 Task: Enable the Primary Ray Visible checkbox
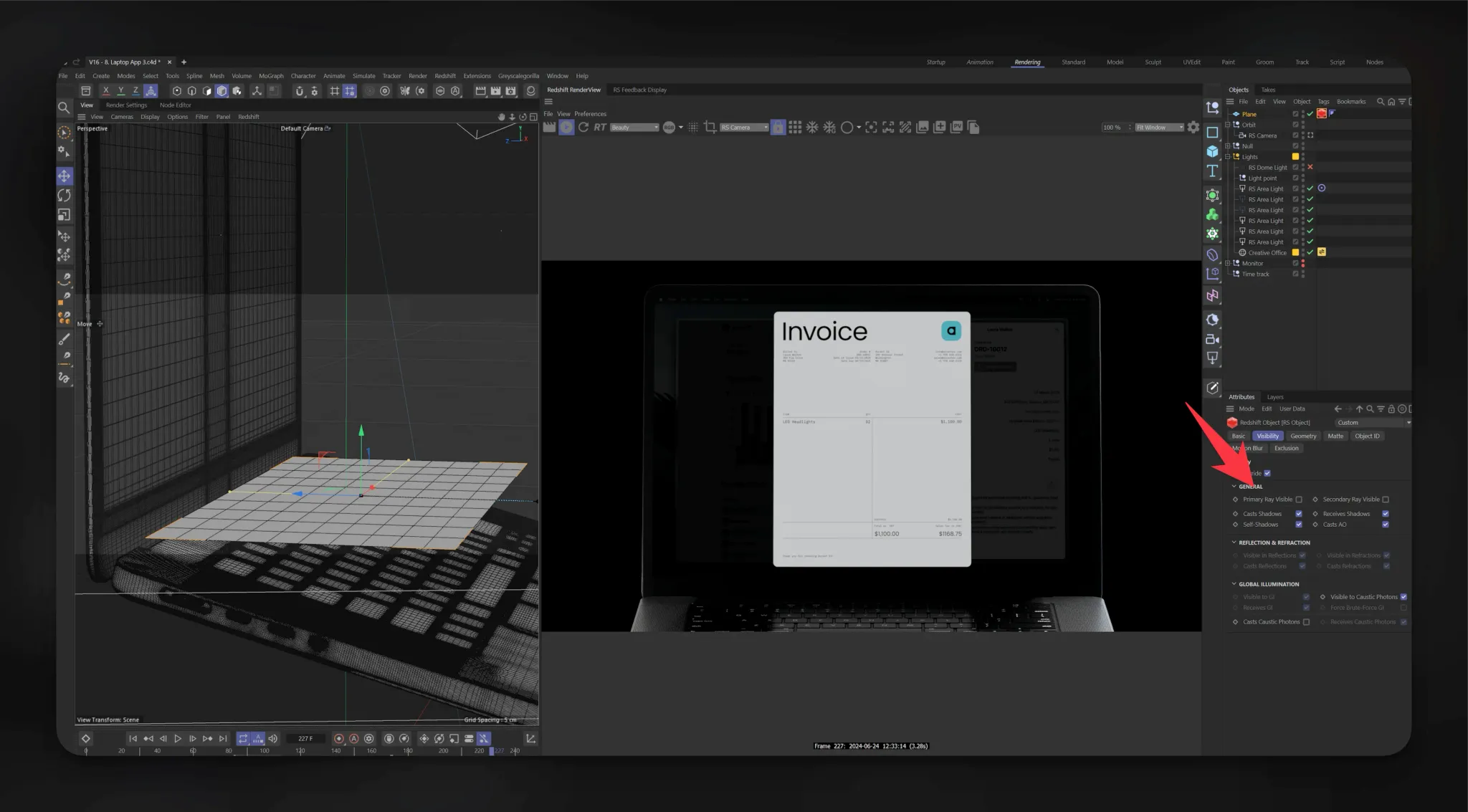[x=1297, y=500]
